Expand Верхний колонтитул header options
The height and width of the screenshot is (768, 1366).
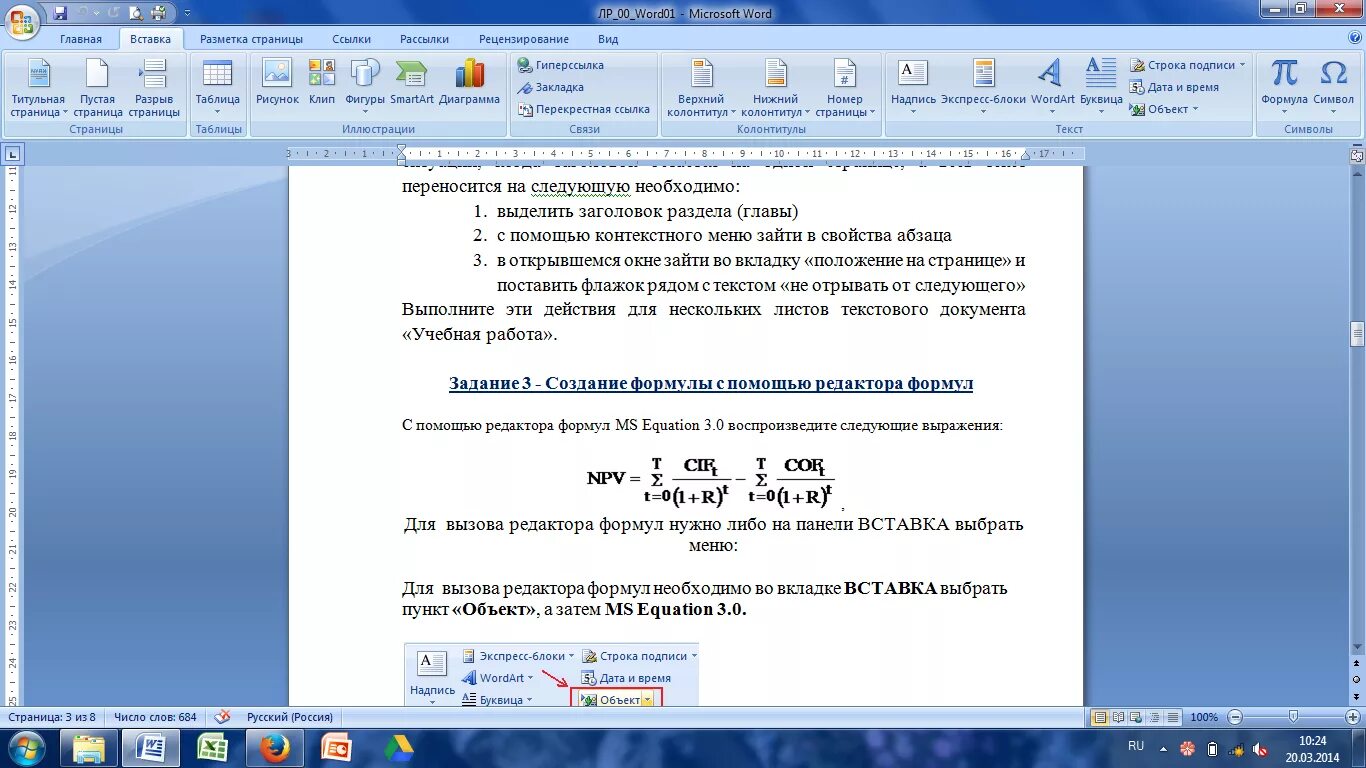(701, 88)
